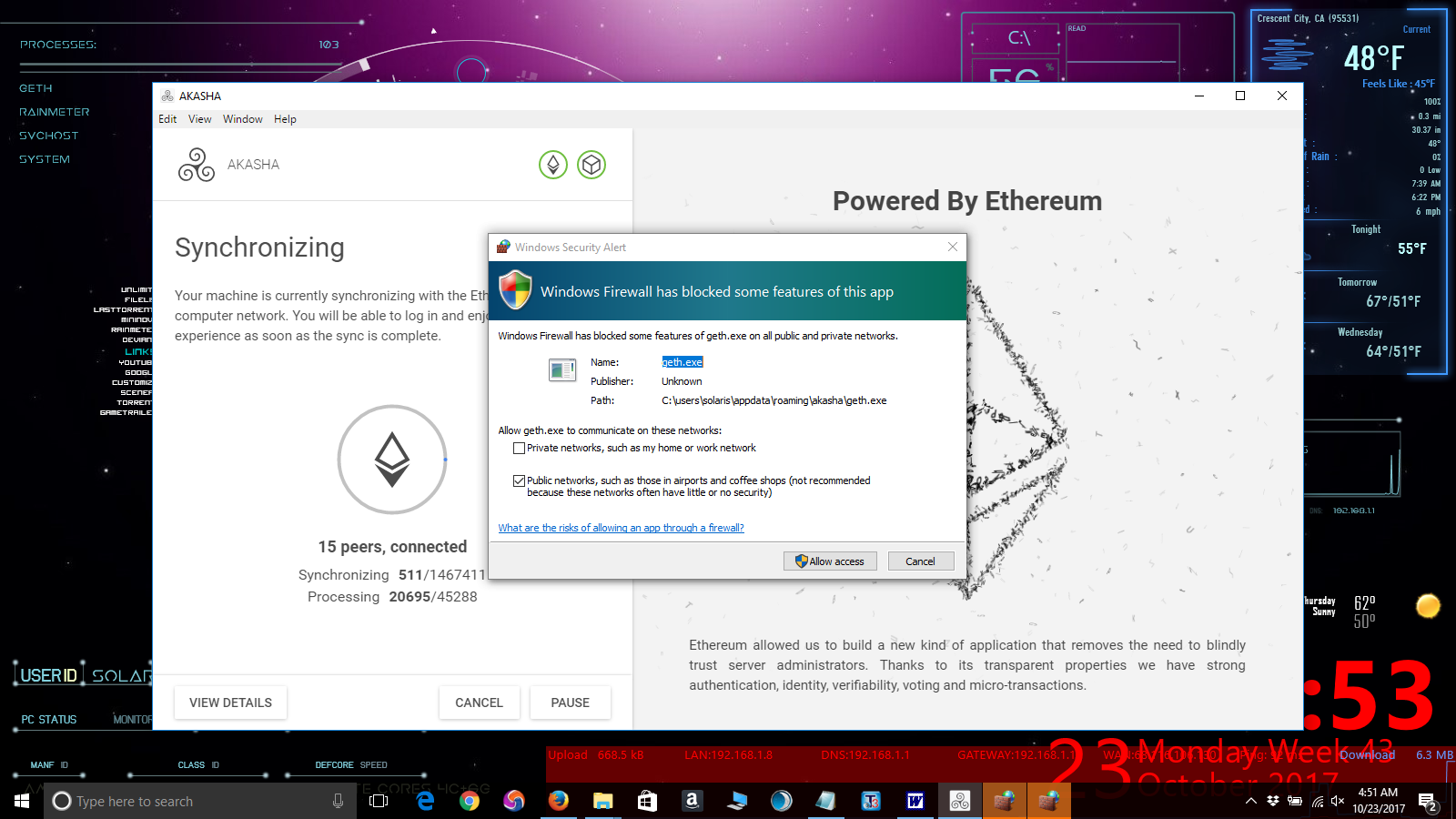Click the 15 peers, connected text

pyautogui.click(x=392, y=547)
